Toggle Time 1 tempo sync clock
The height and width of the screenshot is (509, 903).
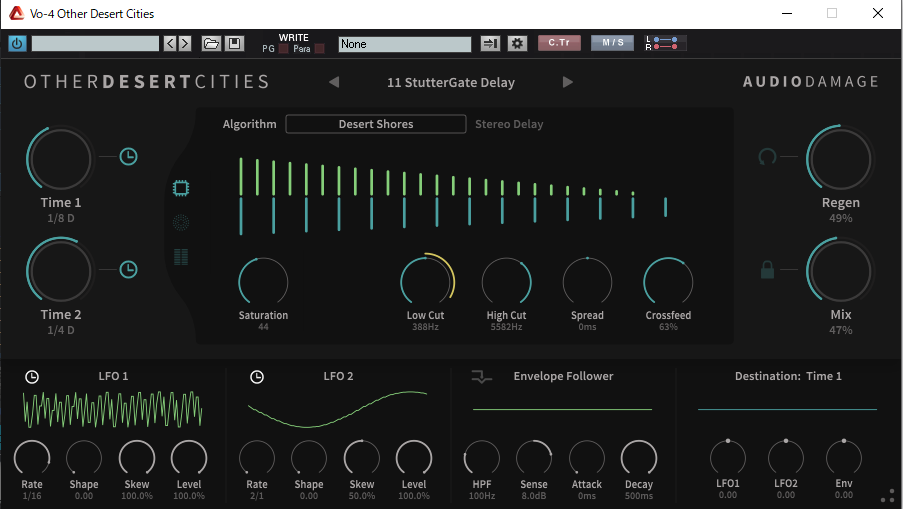coord(128,157)
